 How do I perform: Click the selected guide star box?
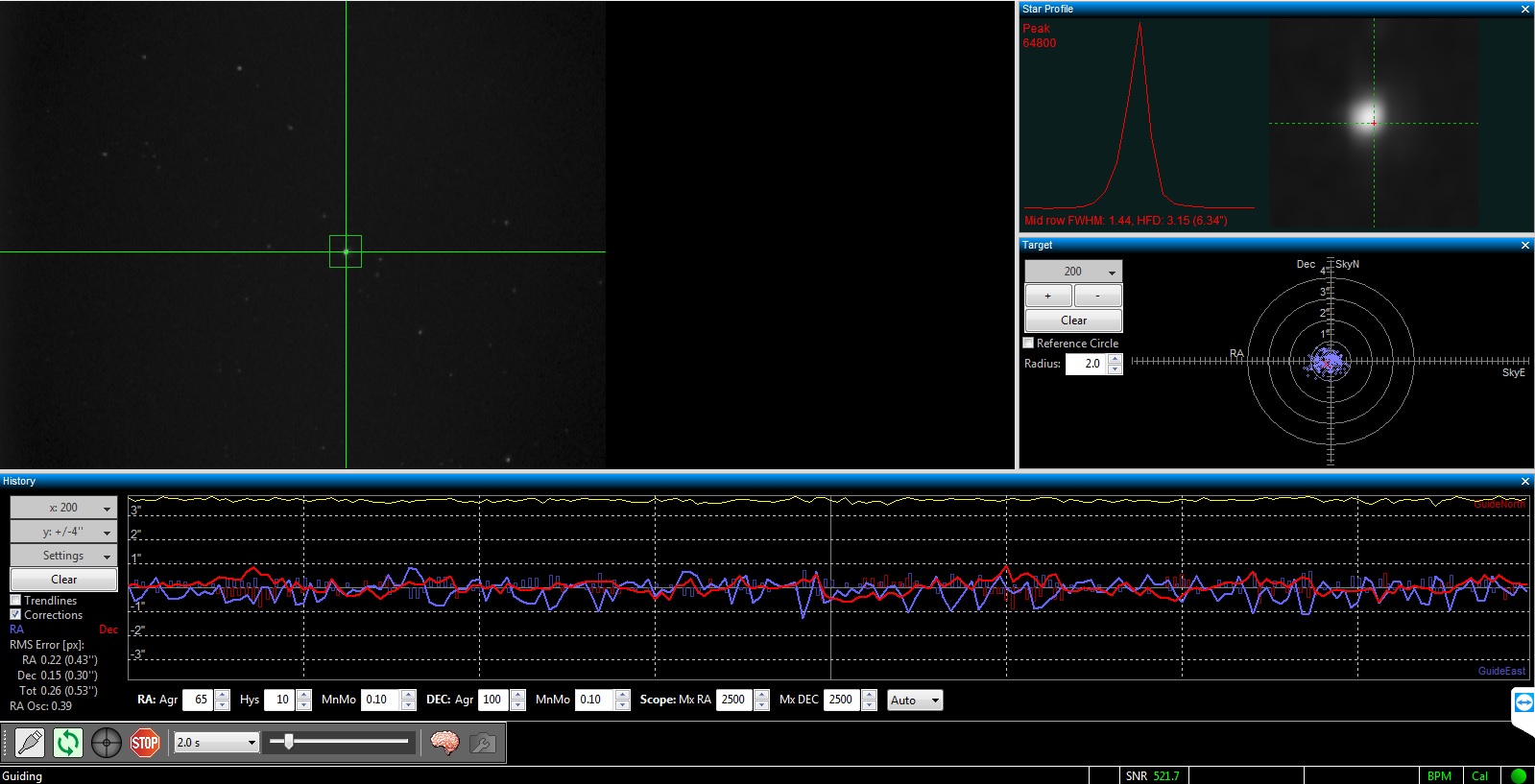(346, 251)
